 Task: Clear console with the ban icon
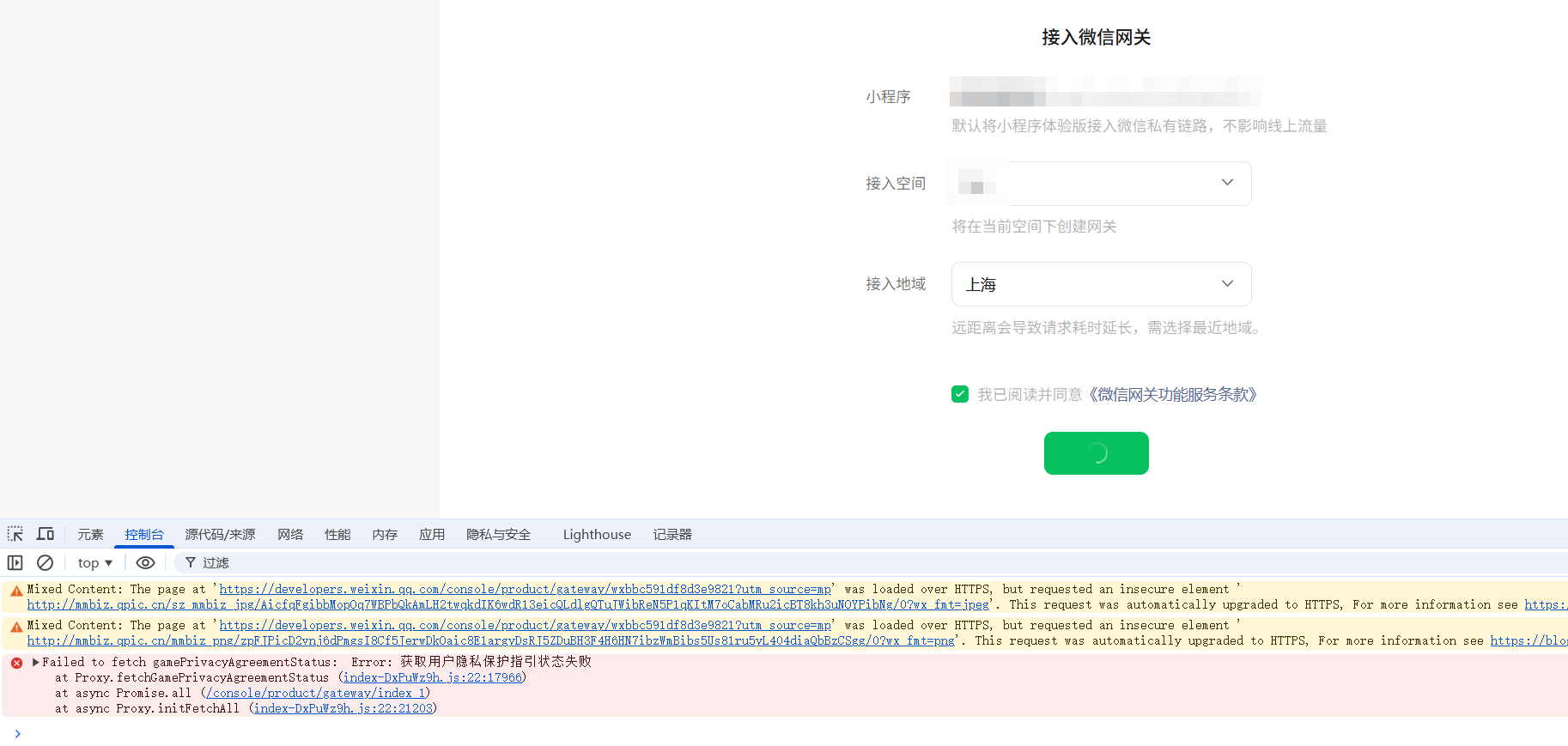[46, 562]
